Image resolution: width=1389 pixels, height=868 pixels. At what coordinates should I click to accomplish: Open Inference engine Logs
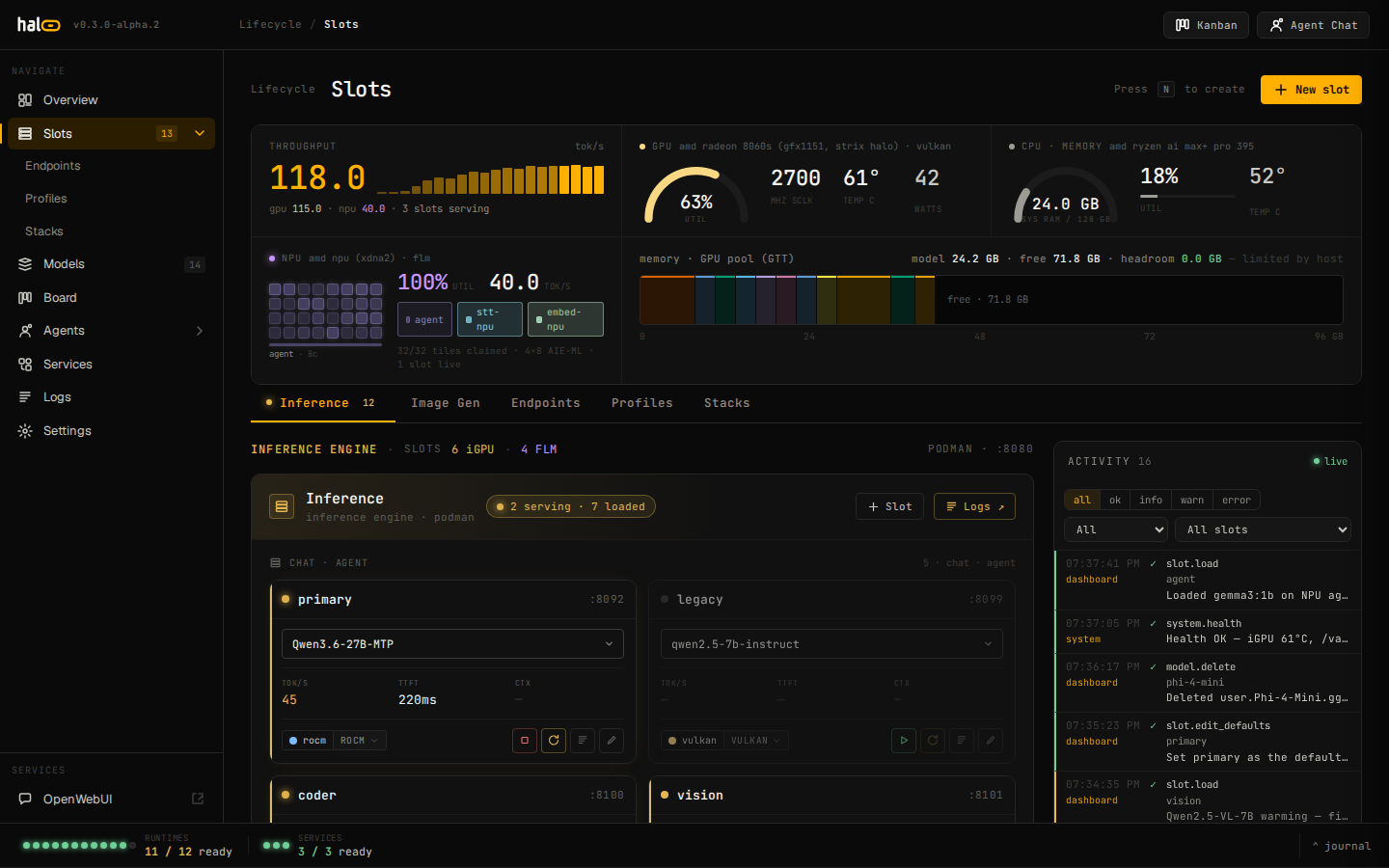974,506
